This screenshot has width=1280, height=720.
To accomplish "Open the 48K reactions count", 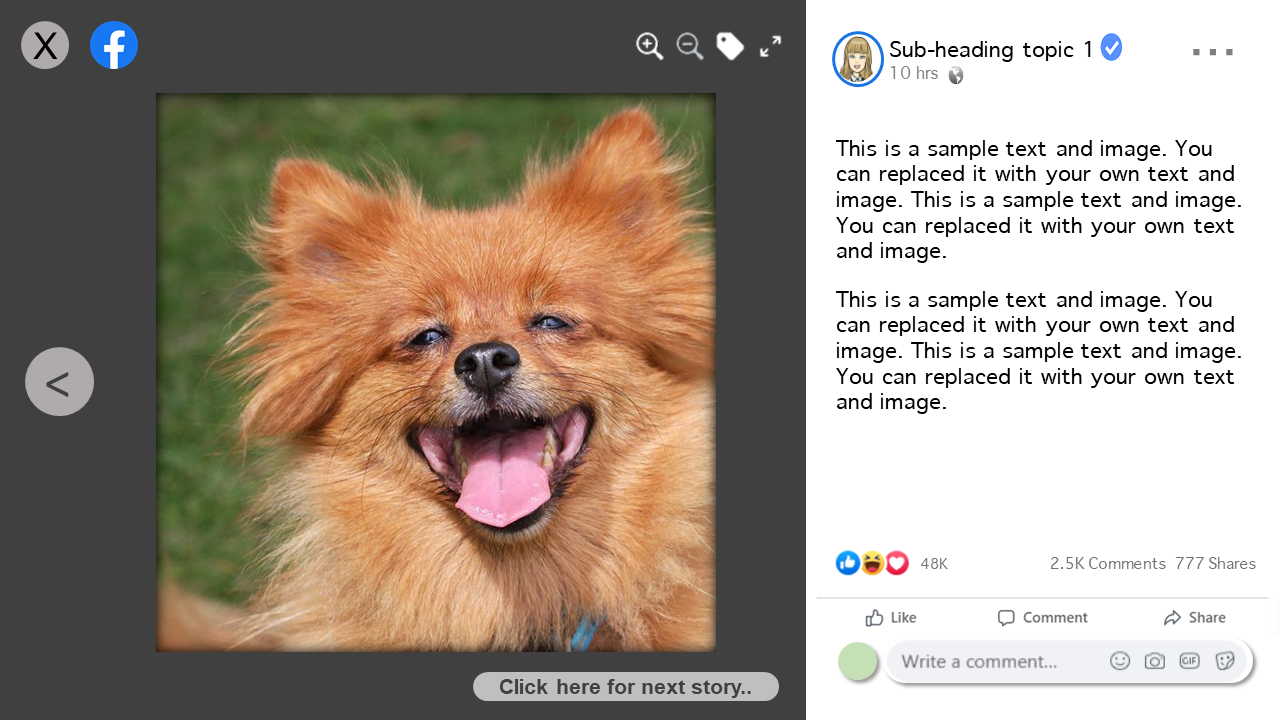I will pyautogui.click(x=934, y=564).
